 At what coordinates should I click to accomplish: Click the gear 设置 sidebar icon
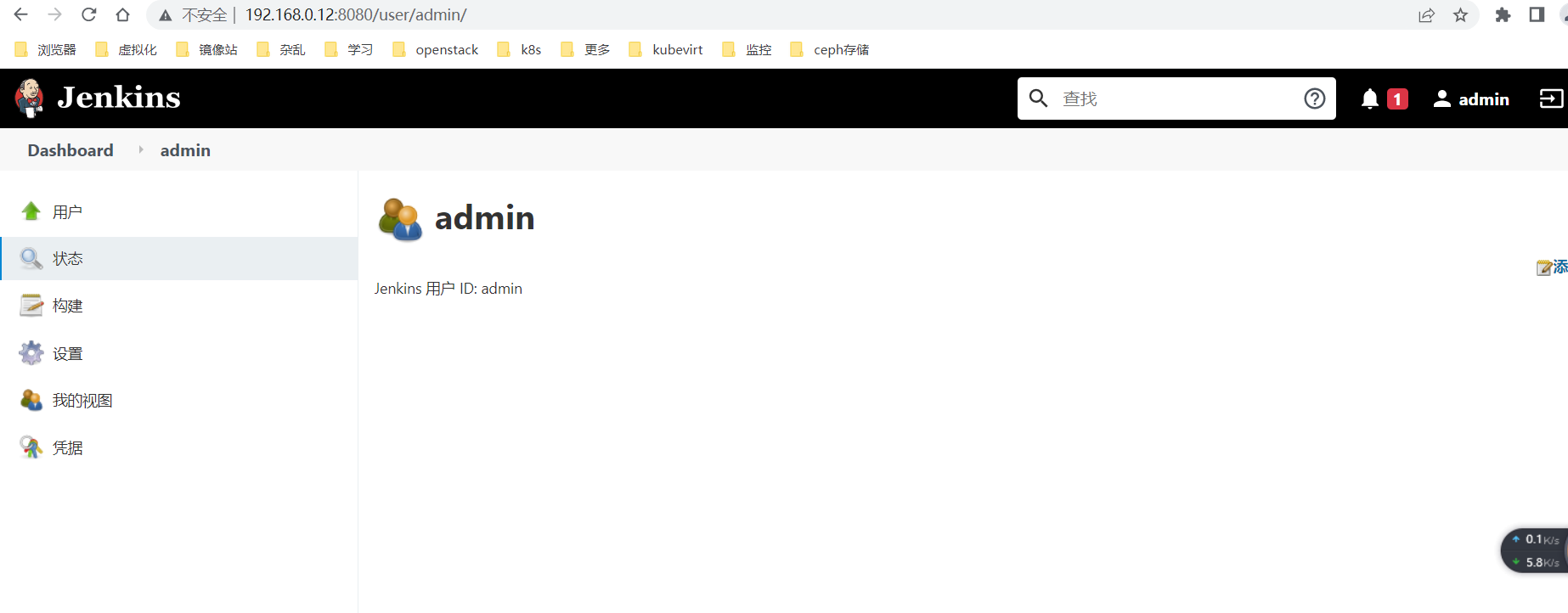[x=31, y=353]
